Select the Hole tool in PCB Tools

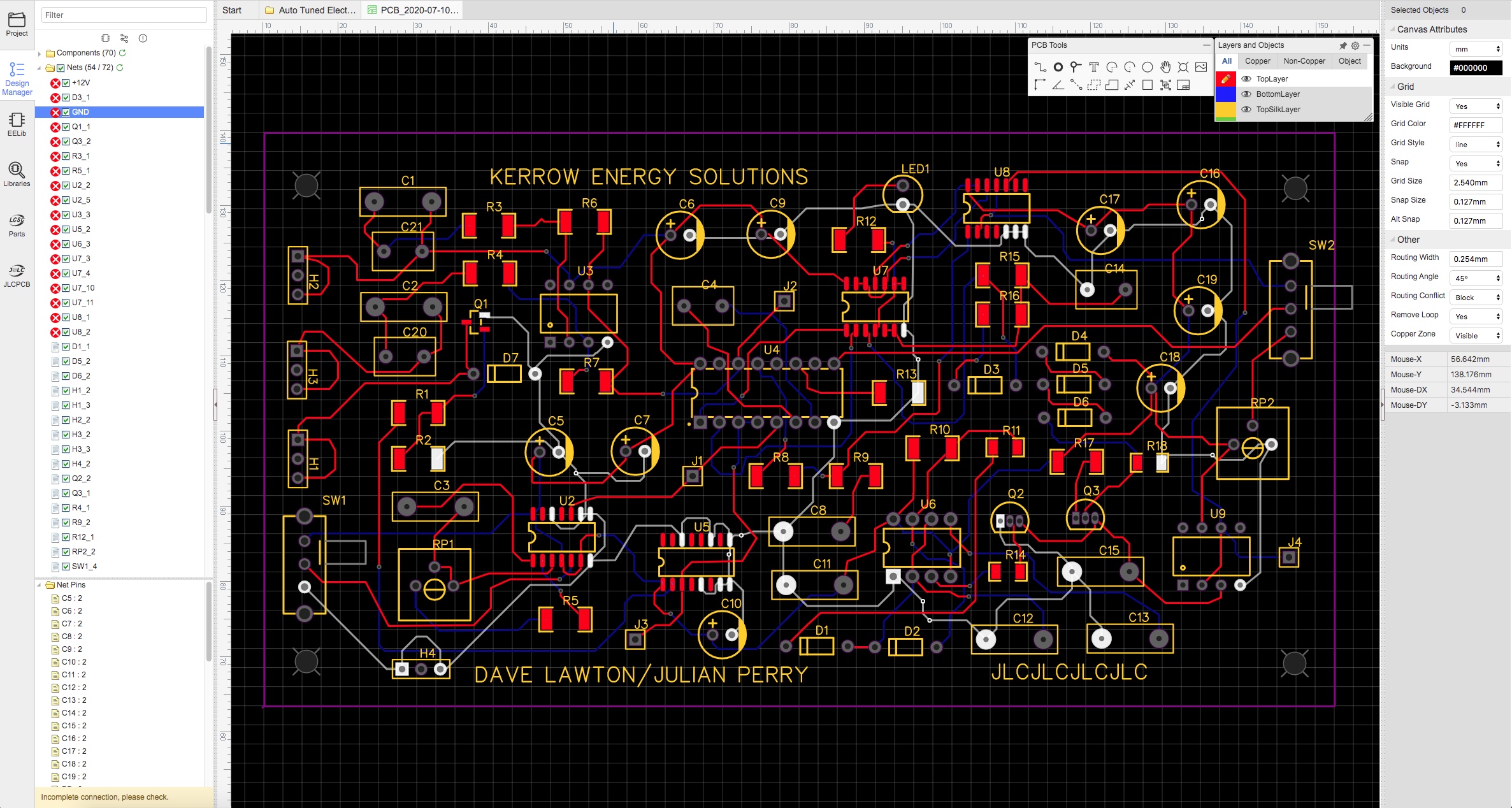tap(1183, 67)
